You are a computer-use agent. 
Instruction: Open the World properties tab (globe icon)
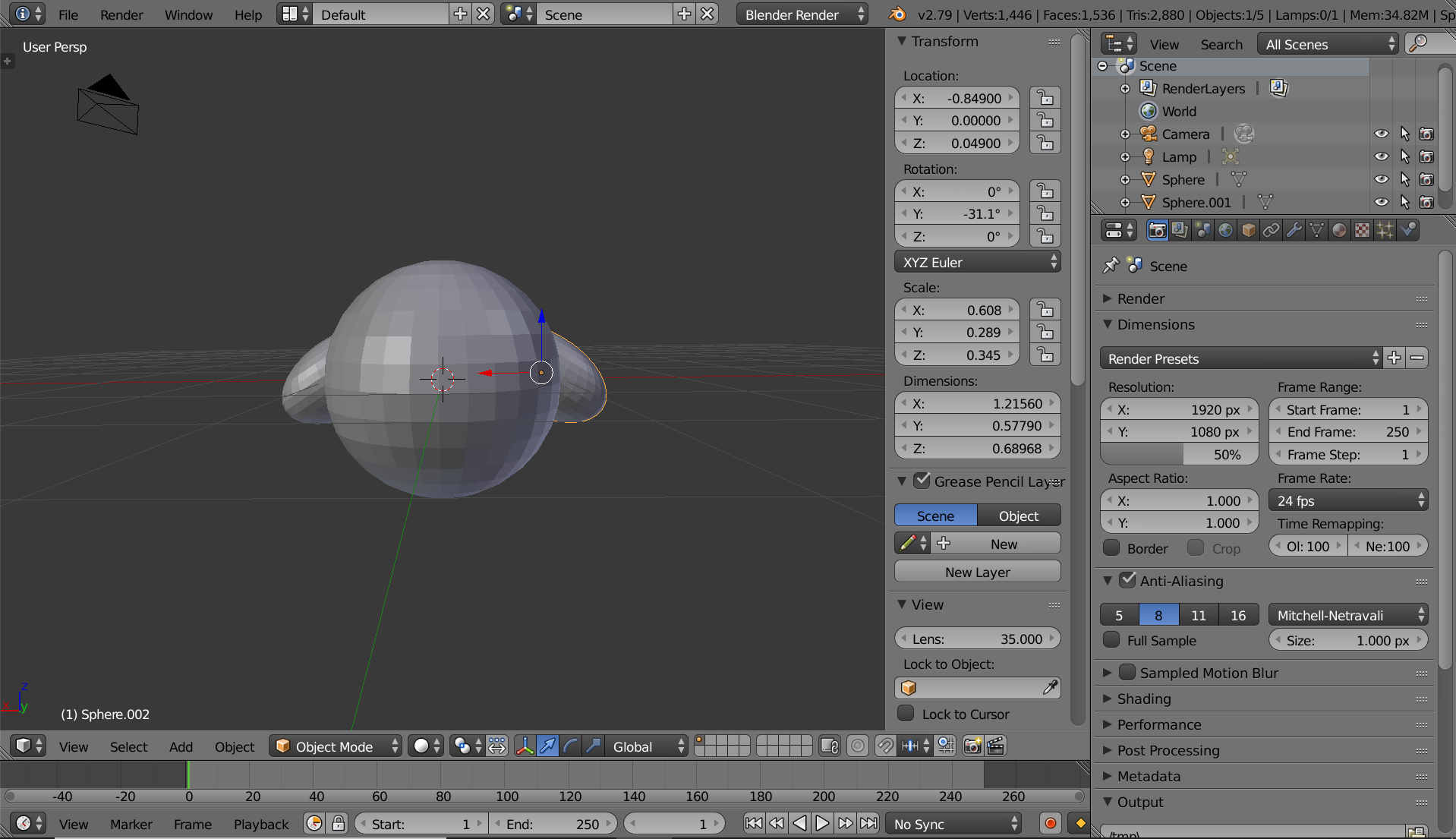[x=1225, y=230]
